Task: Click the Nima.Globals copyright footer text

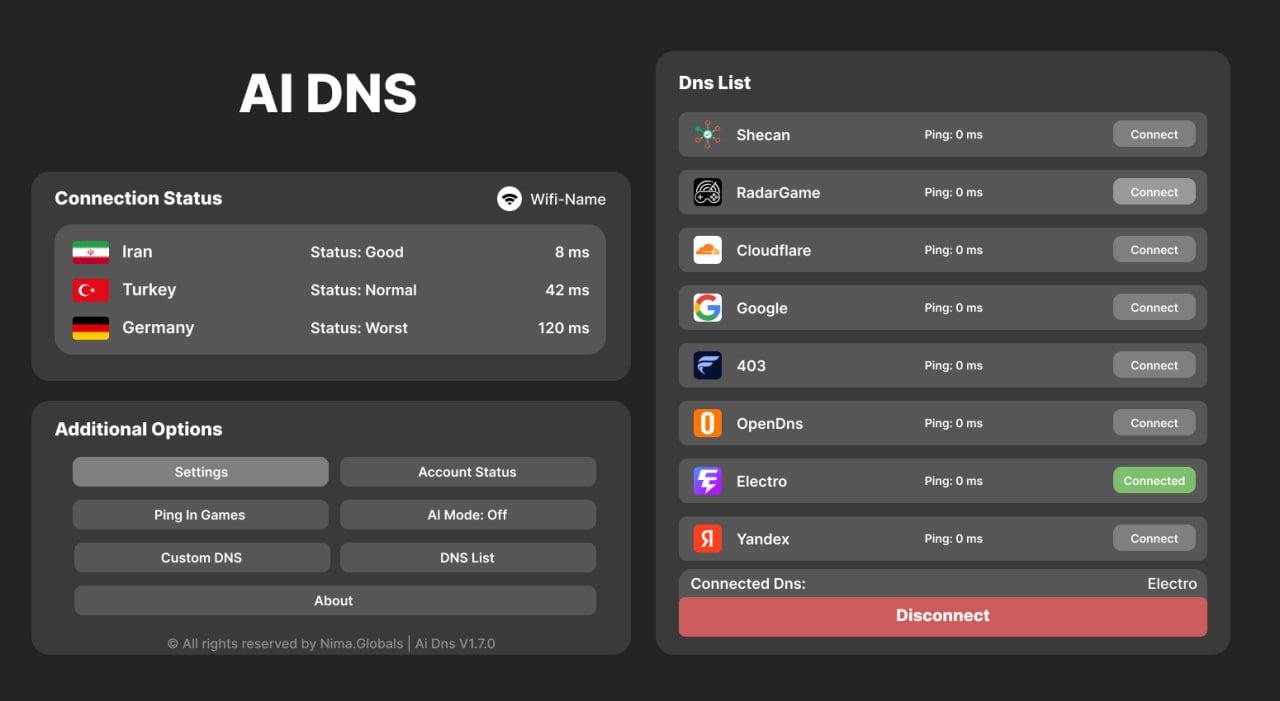Action: (331, 644)
